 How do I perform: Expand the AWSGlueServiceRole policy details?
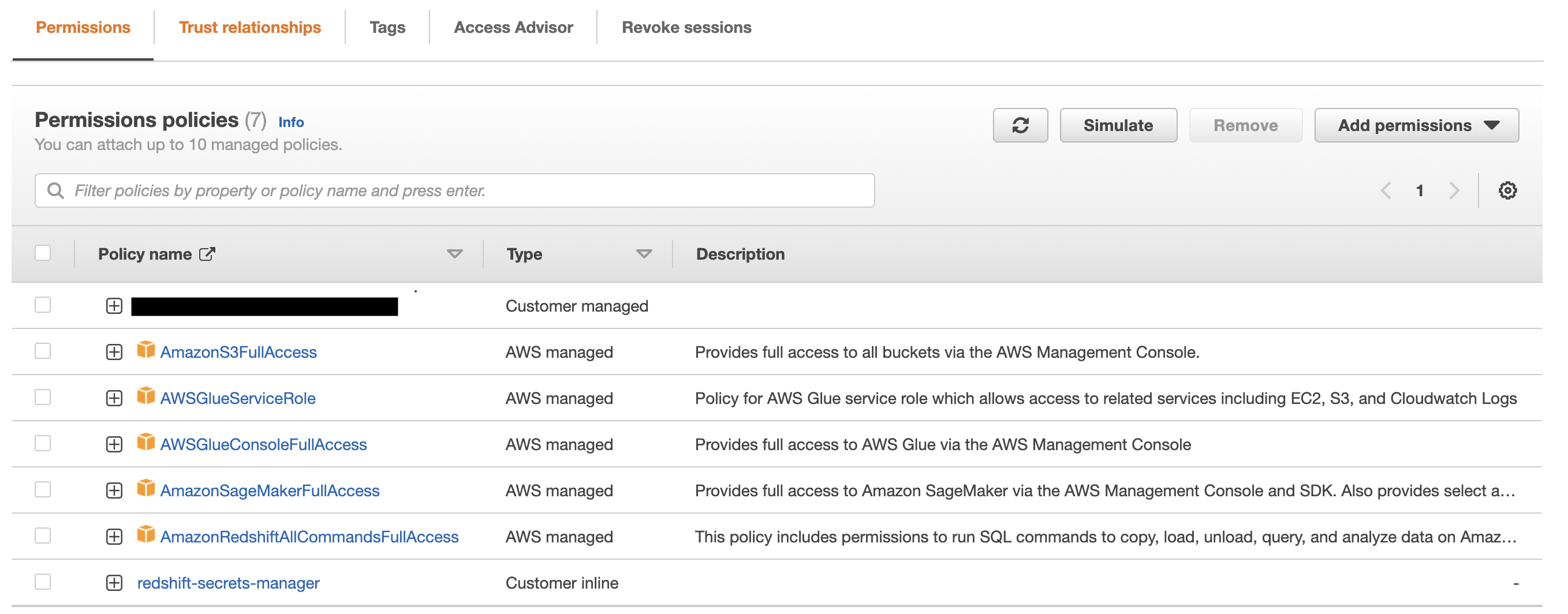point(114,398)
